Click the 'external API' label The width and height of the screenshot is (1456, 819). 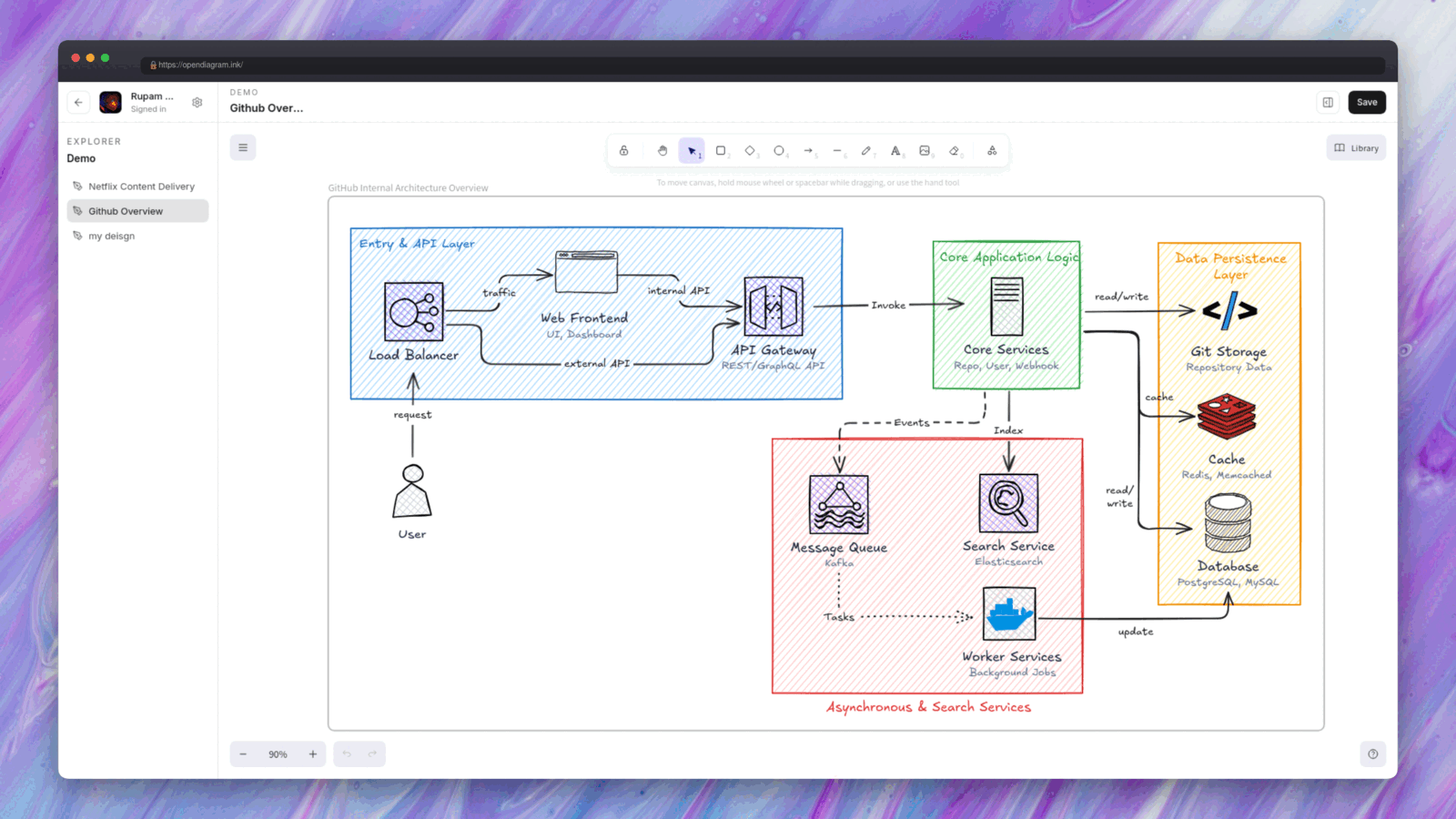tap(597, 364)
